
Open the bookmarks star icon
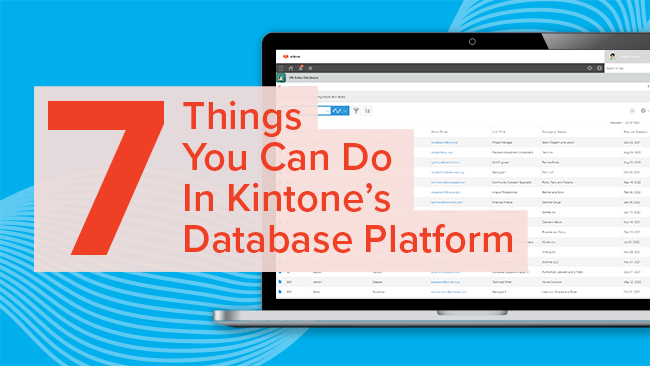click(x=310, y=68)
